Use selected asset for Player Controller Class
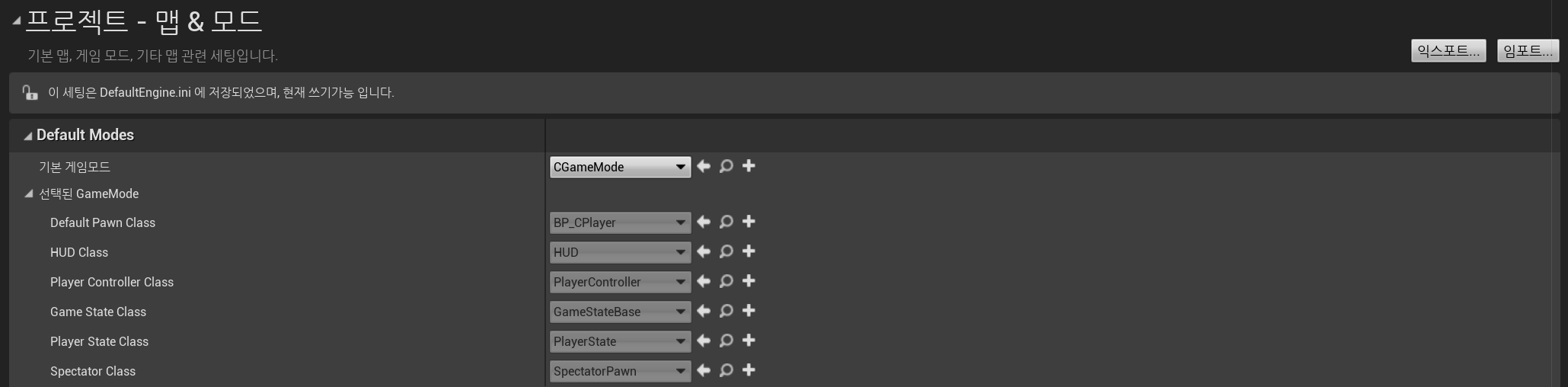Screen dimensions: 1568x387 (x=704, y=281)
